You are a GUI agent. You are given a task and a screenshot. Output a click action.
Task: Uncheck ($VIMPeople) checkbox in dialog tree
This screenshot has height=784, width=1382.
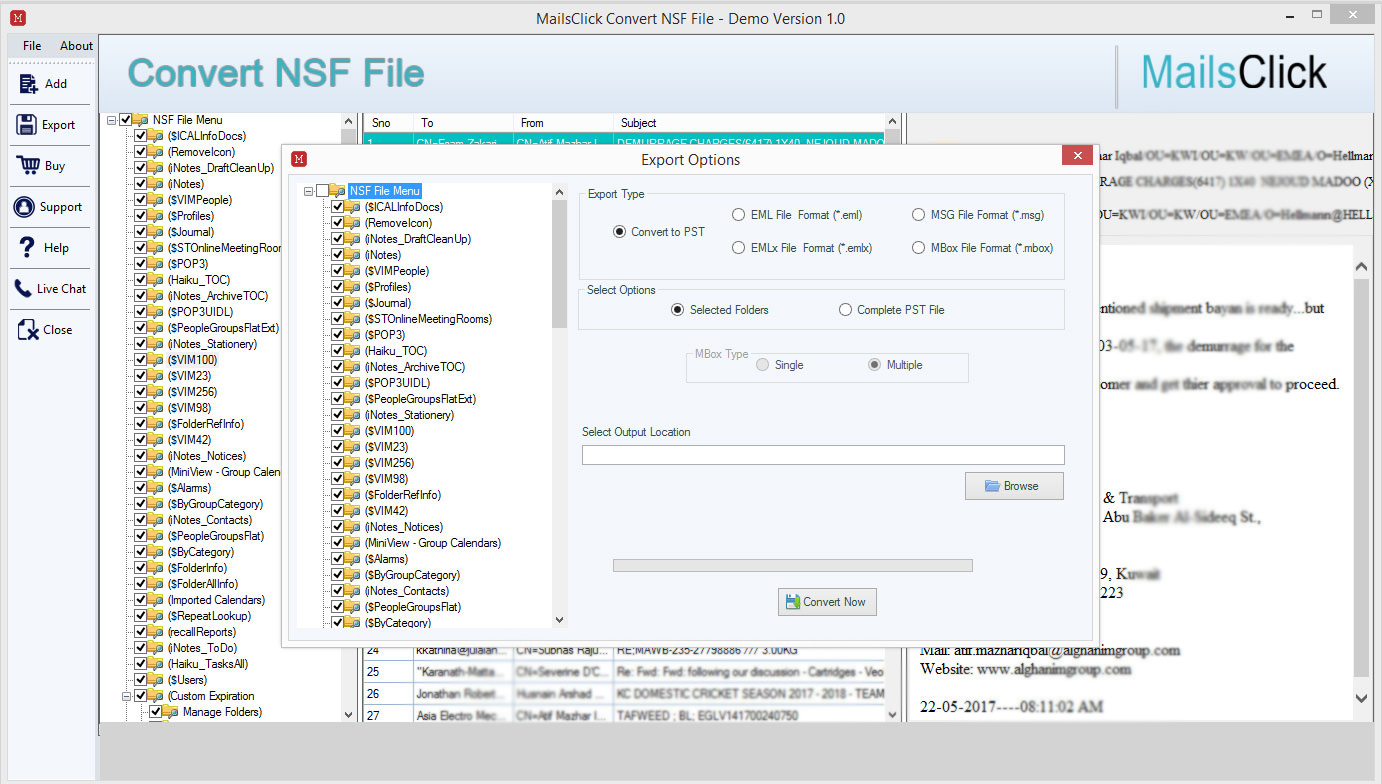coord(338,271)
